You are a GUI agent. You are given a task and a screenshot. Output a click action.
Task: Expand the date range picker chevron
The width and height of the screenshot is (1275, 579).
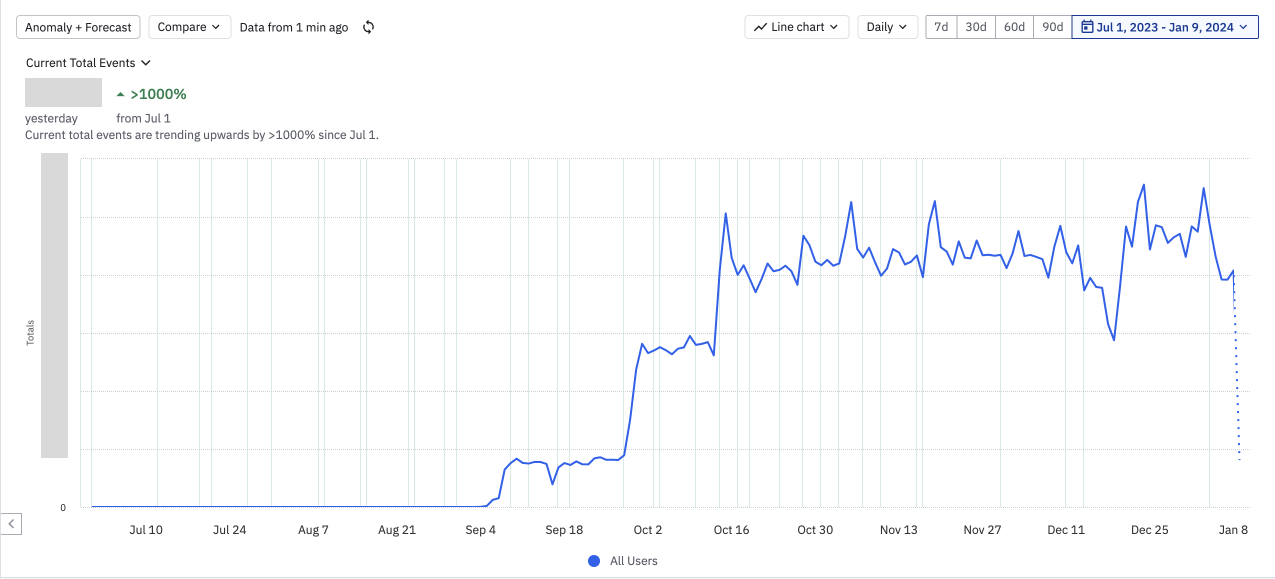point(1243,27)
